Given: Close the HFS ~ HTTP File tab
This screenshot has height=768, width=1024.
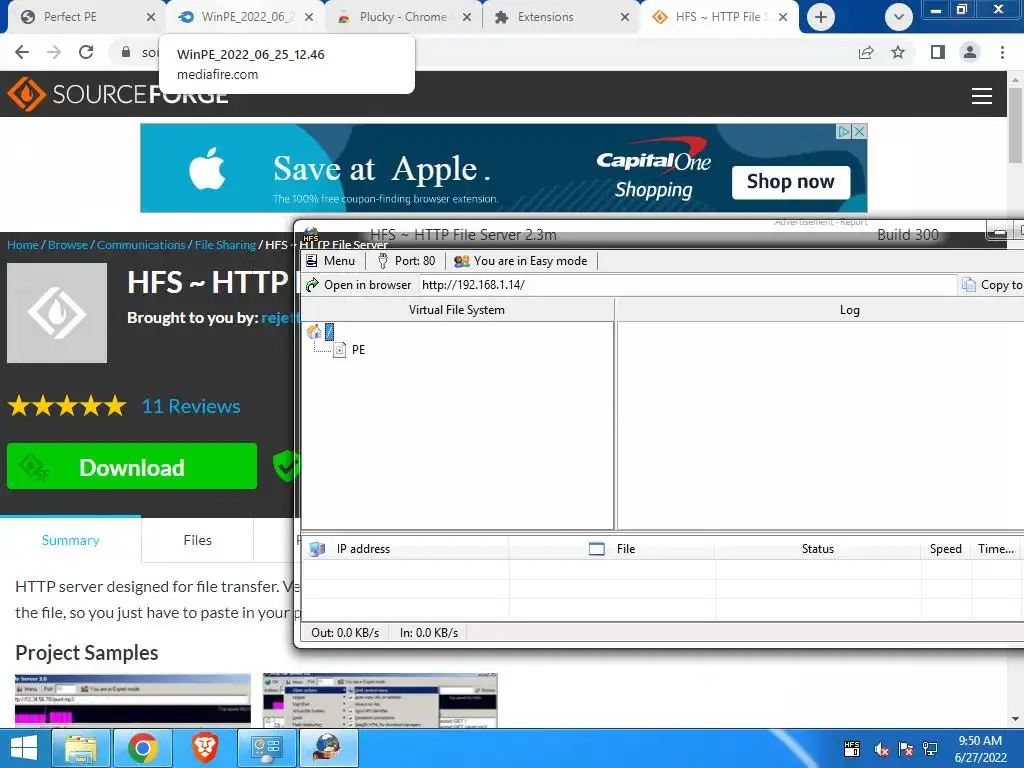Looking at the screenshot, I should [783, 17].
